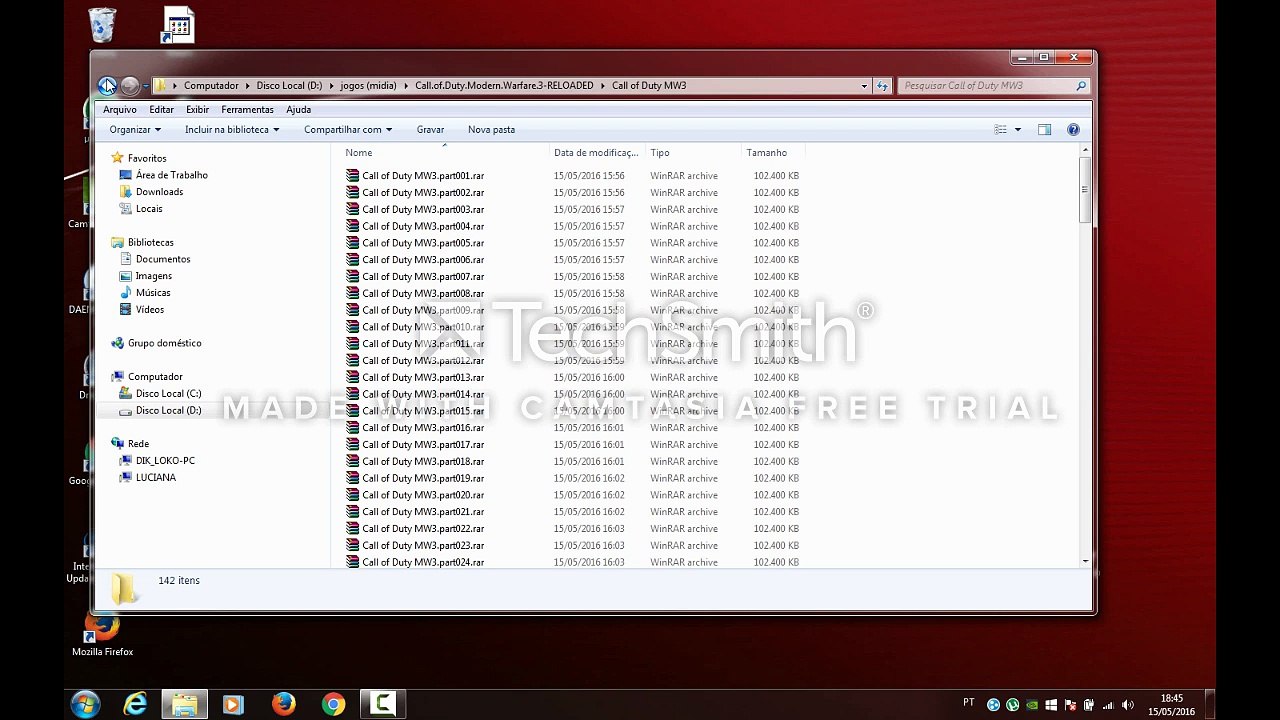Click the Downloads folder icon in sidebar
1280x720 pixels.
(x=125, y=192)
